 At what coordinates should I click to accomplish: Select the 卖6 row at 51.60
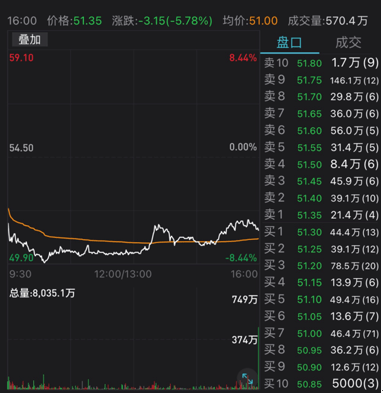click(321, 131)
